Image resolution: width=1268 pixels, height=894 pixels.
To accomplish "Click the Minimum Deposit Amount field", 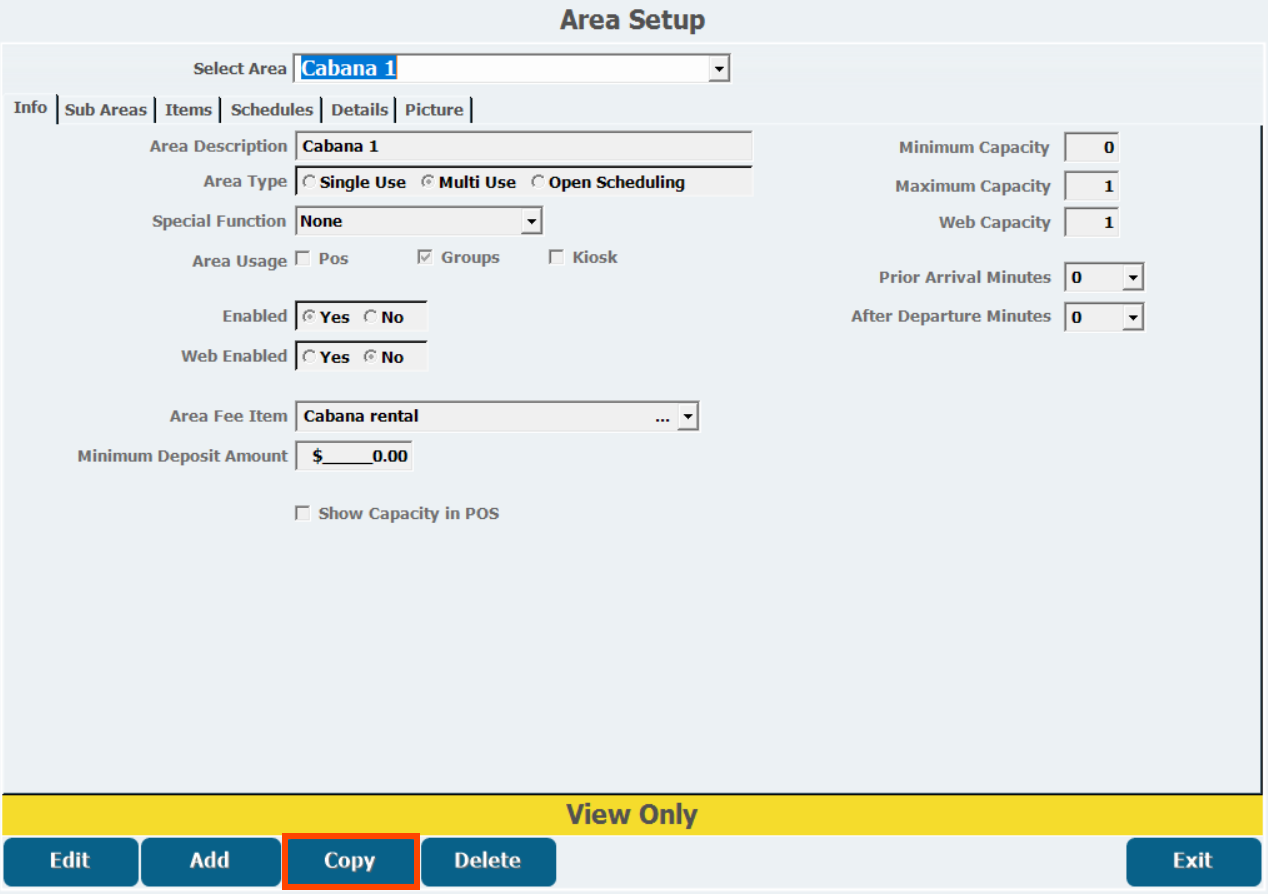I will pyautogui.click(x=354, y=456).
